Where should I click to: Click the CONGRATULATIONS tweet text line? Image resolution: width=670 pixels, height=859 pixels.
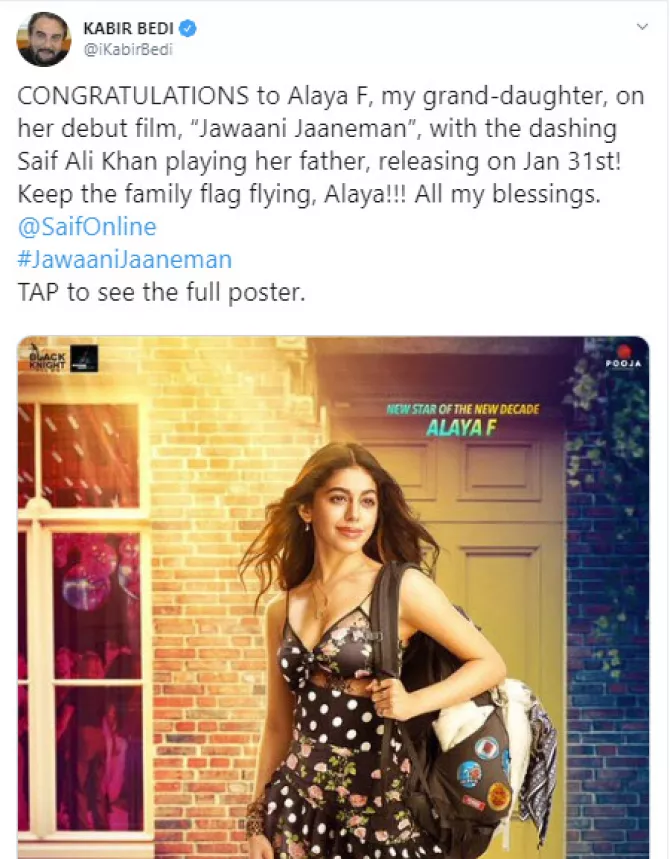pos(330,96)
